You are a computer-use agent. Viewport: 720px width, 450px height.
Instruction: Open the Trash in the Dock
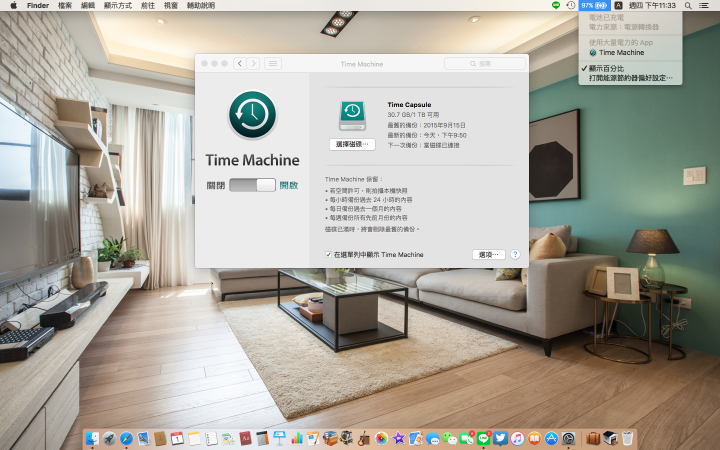click(x=628, y=439)
